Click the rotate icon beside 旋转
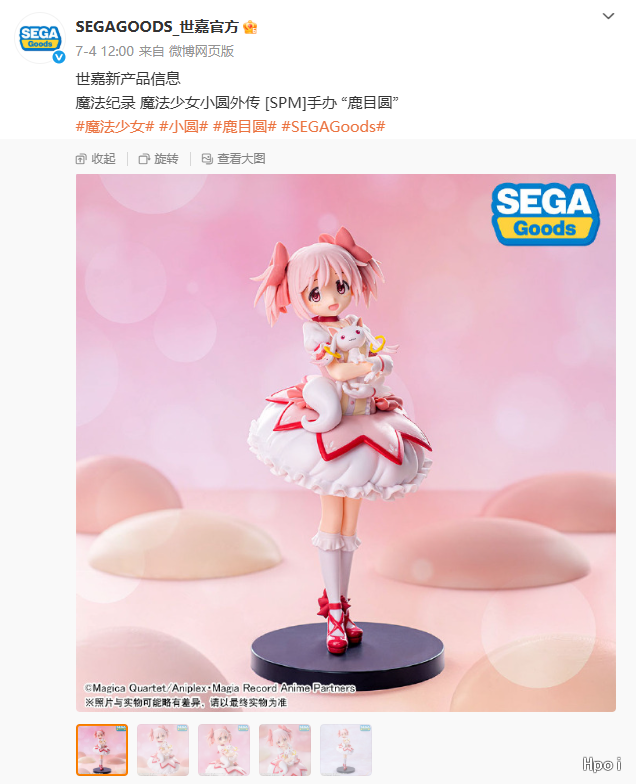636x784 pixels. 144,159
